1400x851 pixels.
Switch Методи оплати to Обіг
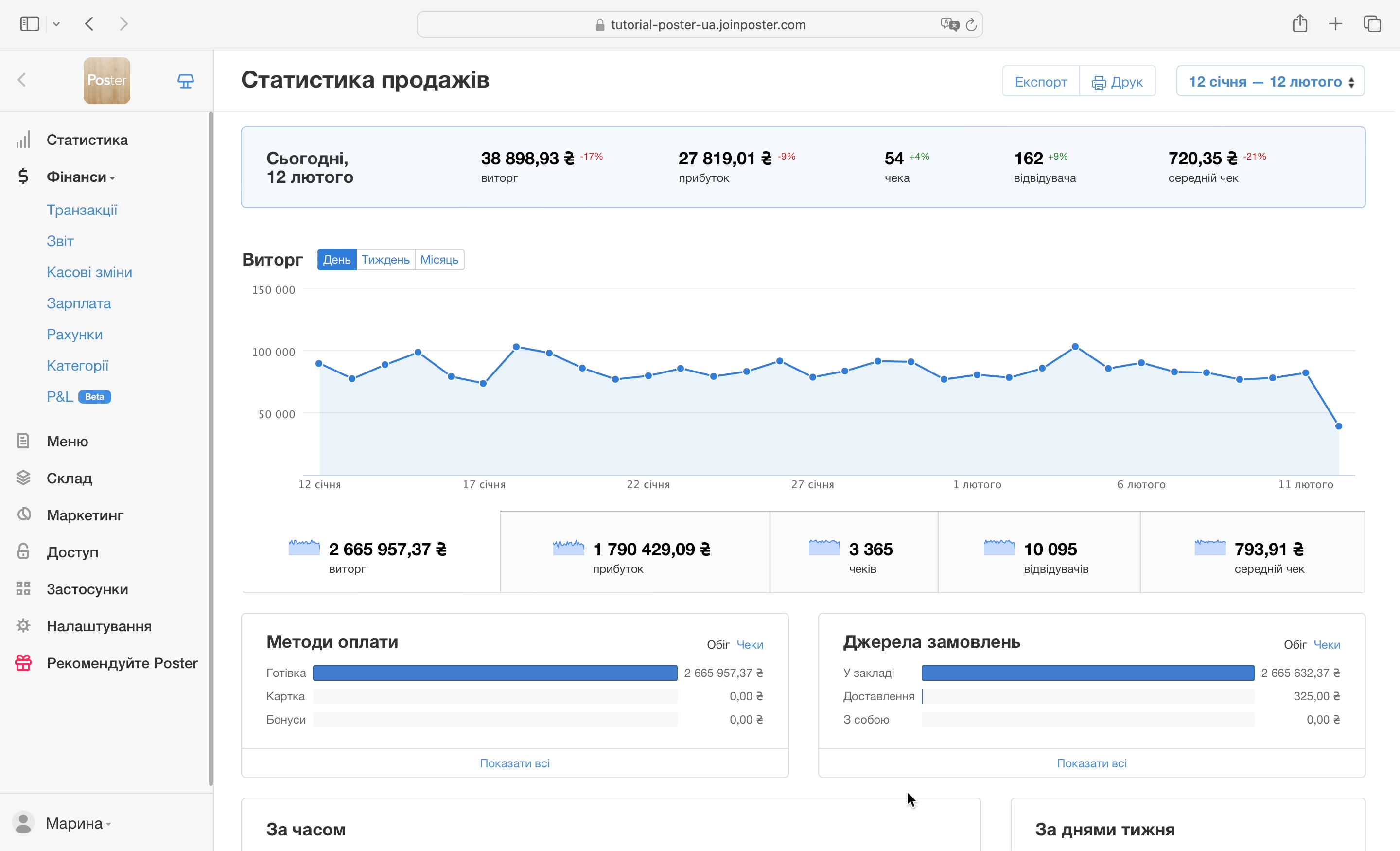pyautogui.click(x=717, y=645)
